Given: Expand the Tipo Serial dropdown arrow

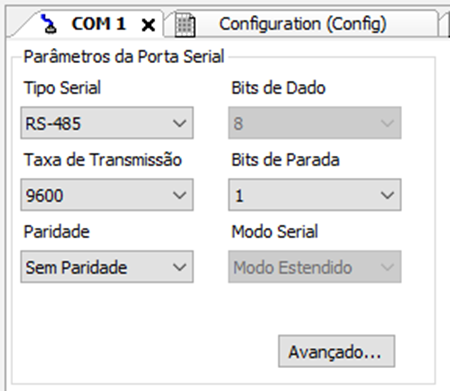Looking at the screenshot, I should coord(180,123).
